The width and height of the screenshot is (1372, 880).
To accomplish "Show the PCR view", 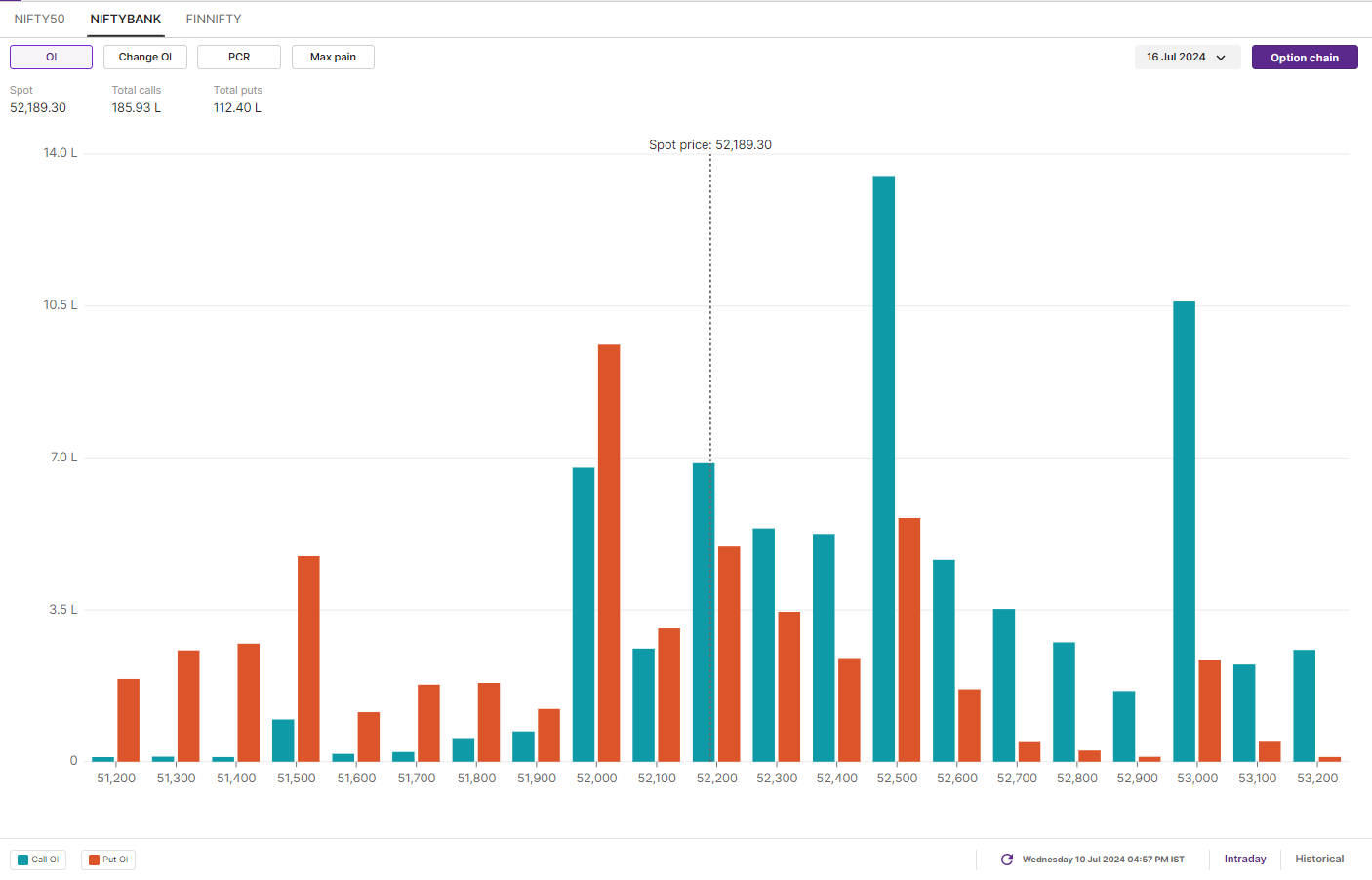I will click(x=239, y=57).
